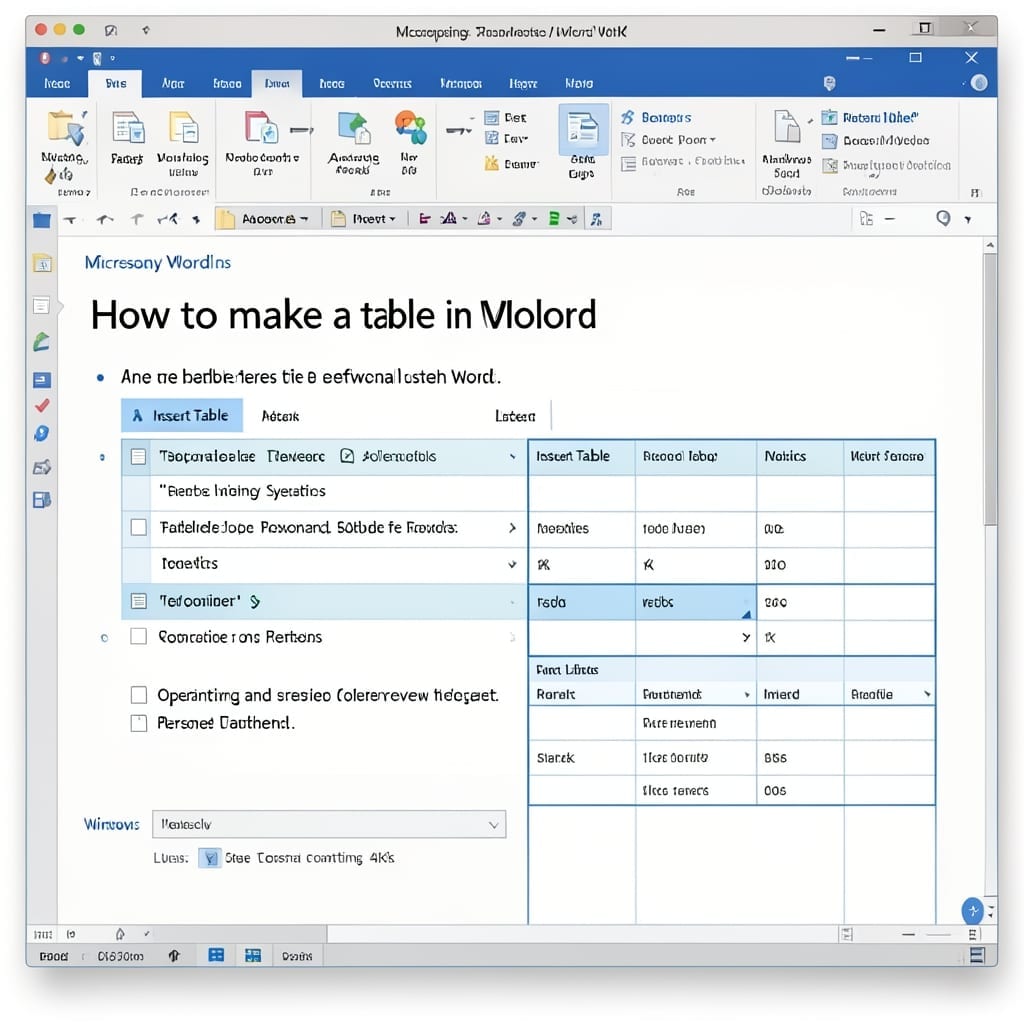Select the 'Aotaik' tab beside Insert Table

pyautogui.click(x=280, y=416)
